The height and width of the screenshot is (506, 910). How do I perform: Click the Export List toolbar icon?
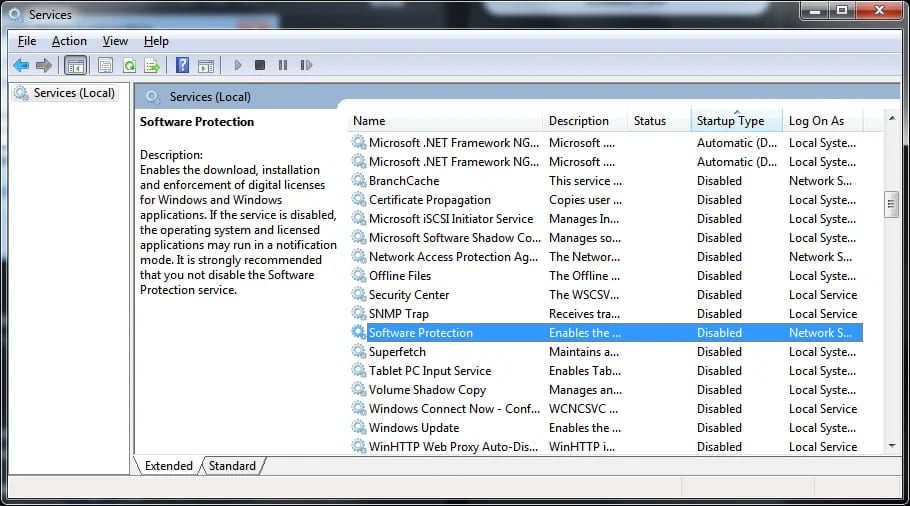point(152,66)
